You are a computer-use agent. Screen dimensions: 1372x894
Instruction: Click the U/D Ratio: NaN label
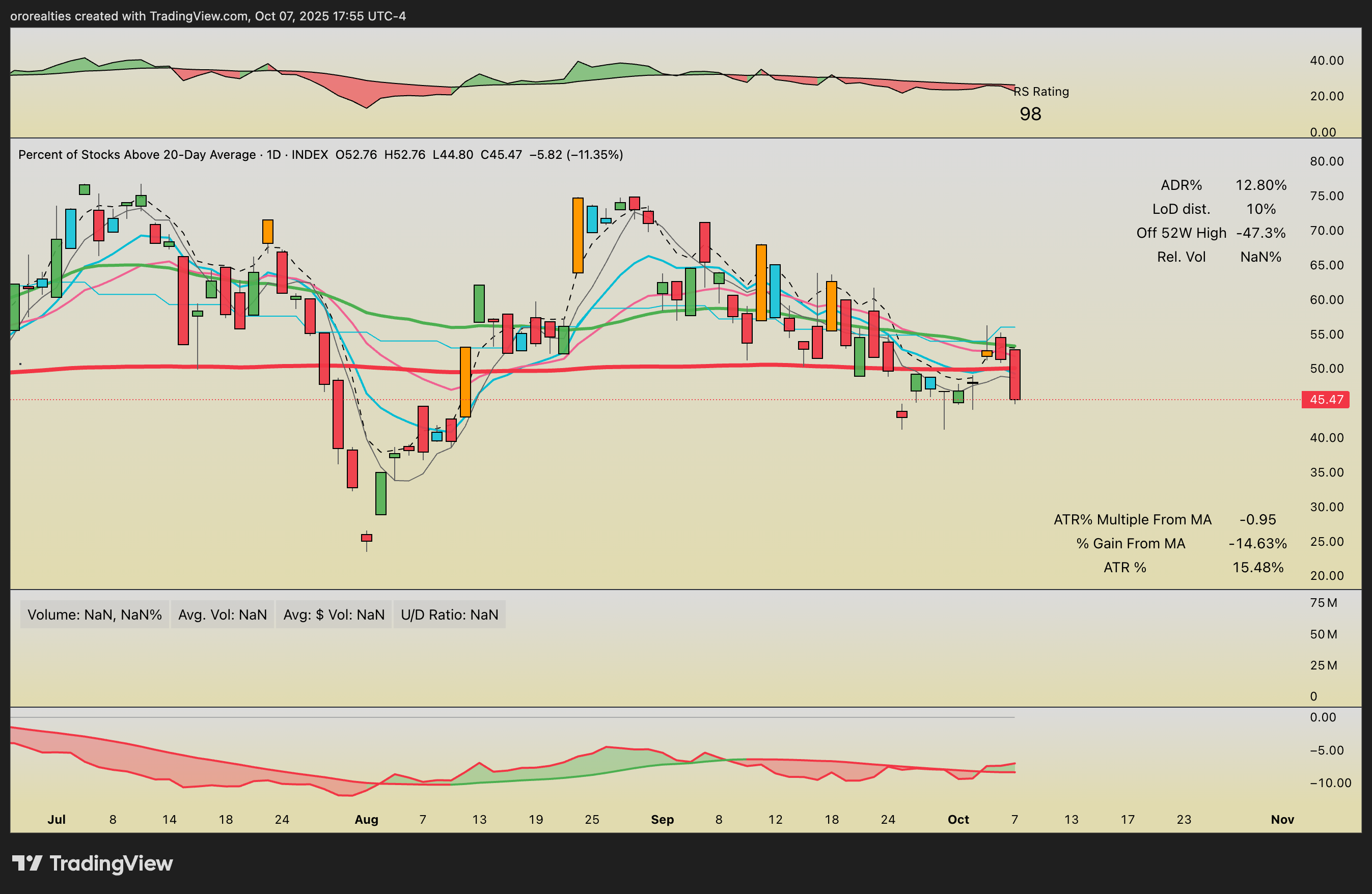coord(449,614)
